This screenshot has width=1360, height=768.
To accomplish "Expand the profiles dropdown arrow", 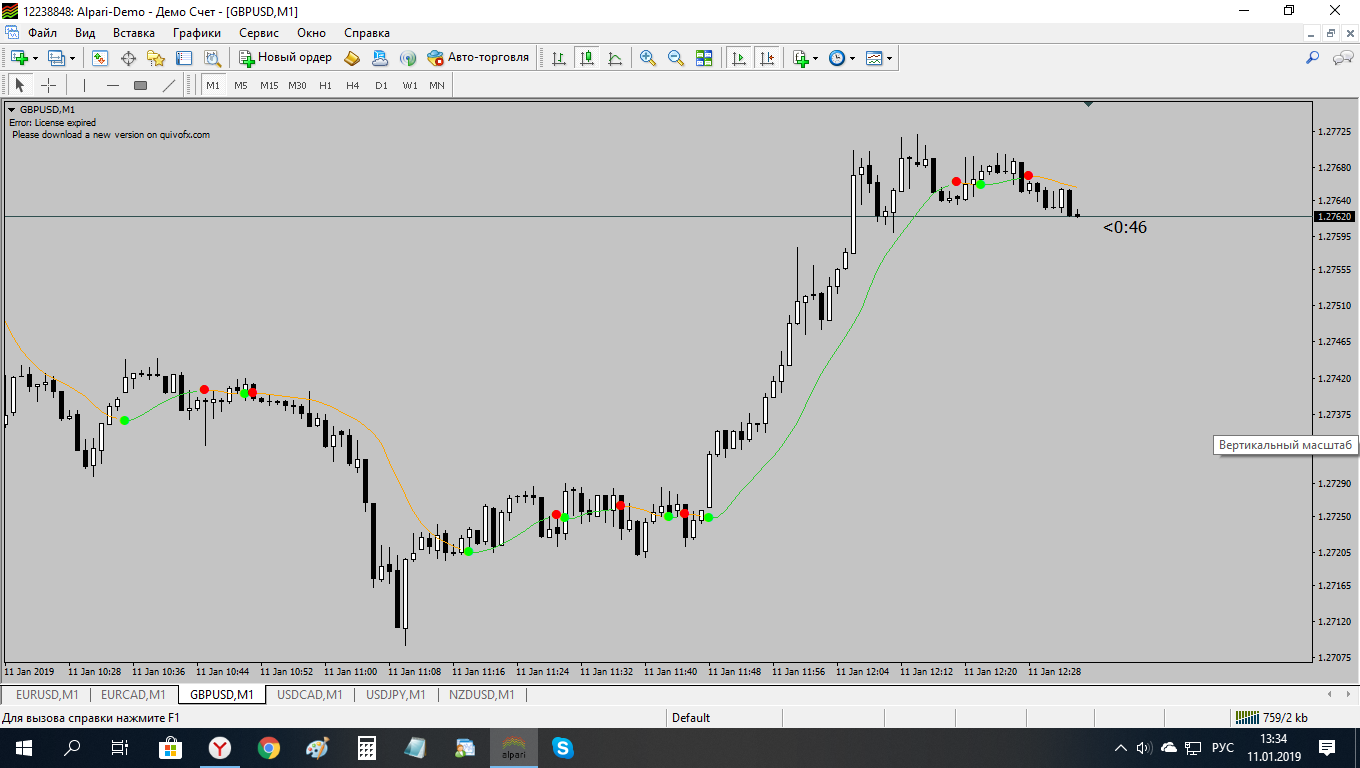I will (72, 58).
